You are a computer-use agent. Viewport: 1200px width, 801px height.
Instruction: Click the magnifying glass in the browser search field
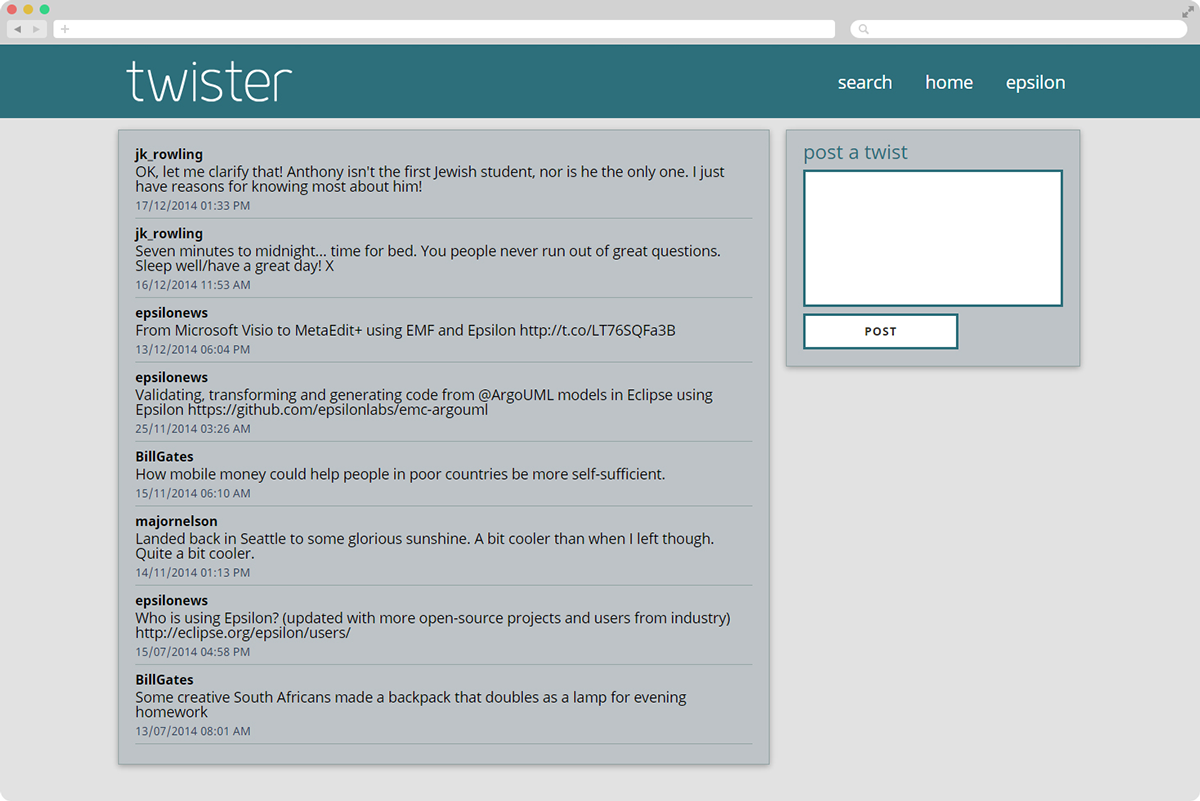click(x=862, y=29)
